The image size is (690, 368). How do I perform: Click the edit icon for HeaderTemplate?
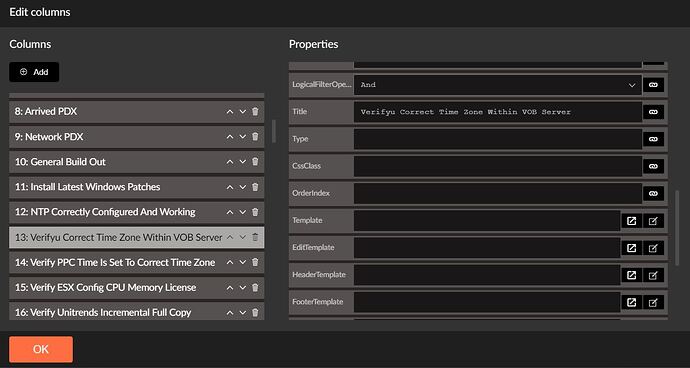click(x=653, y=275)
